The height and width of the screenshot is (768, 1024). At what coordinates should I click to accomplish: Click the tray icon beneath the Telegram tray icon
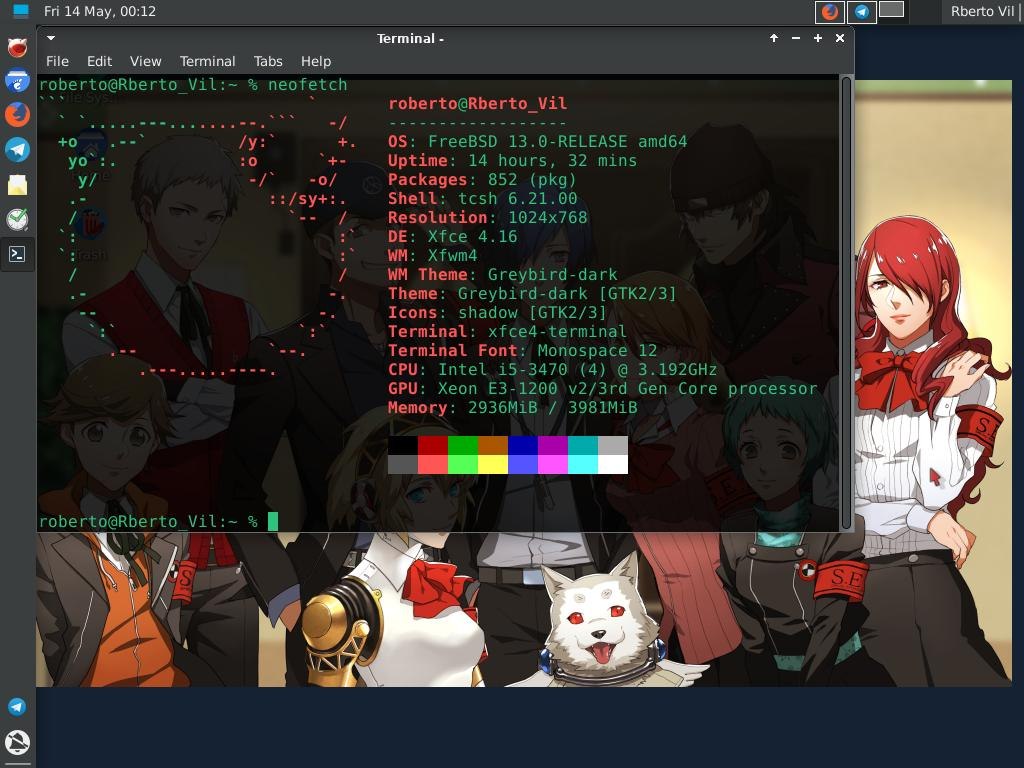tap(17, 743)
